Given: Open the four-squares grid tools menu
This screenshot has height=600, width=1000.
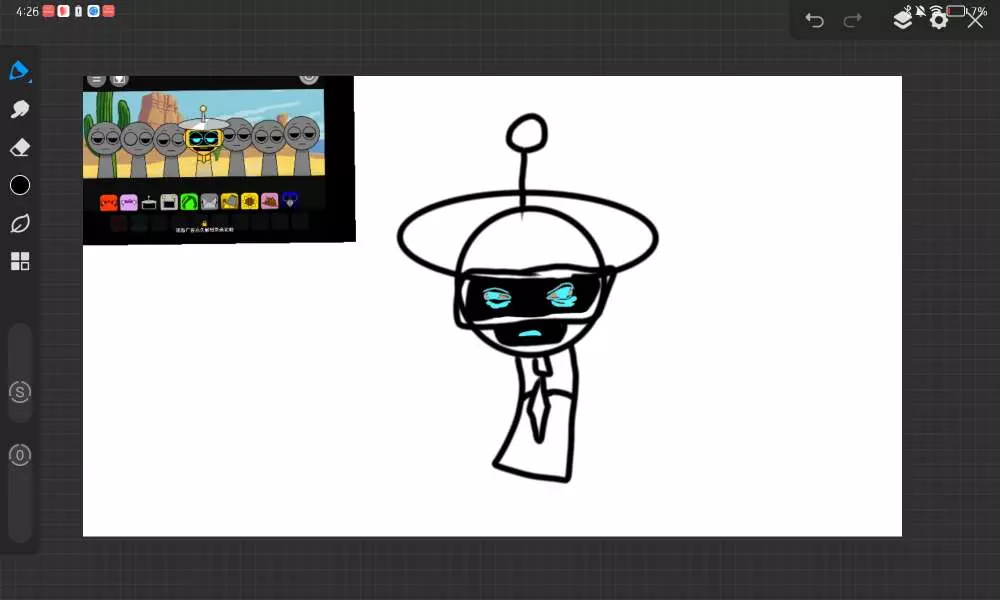Looking at the screenshot, I should (20, 261).
